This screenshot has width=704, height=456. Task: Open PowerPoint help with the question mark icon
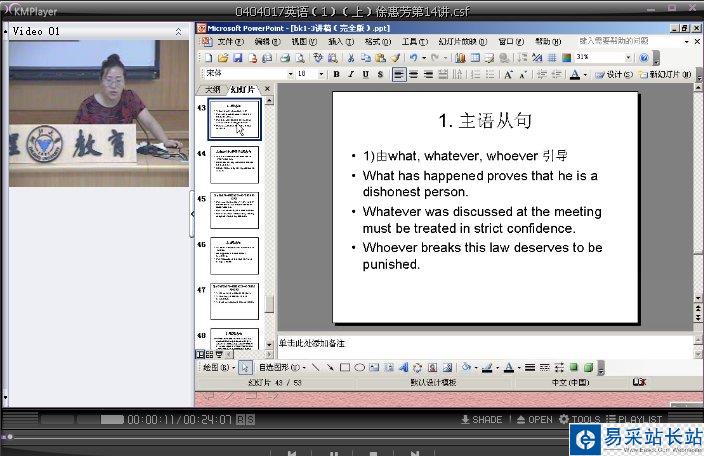(644, 57)
